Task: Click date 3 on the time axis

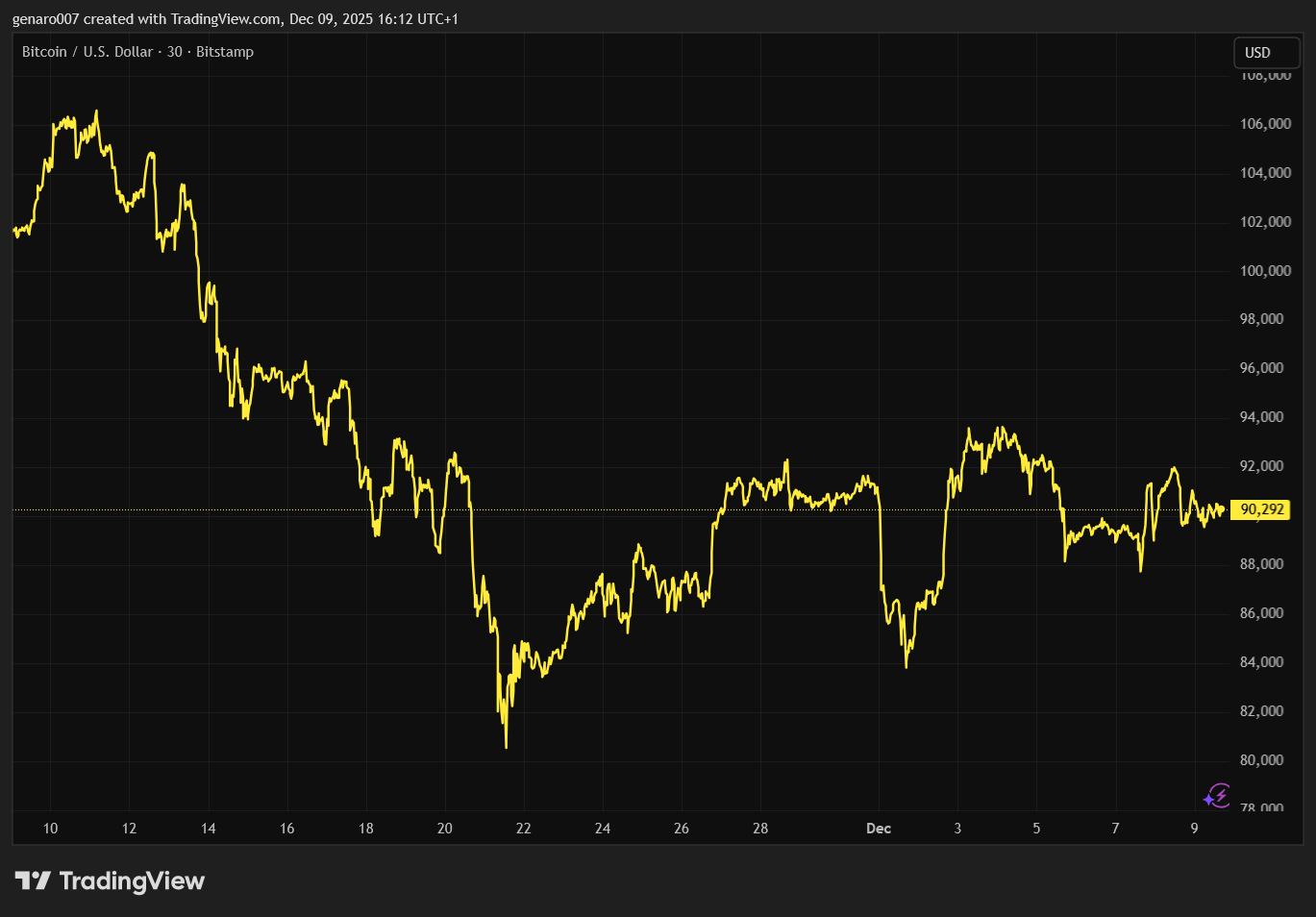Action: [957, 829]
